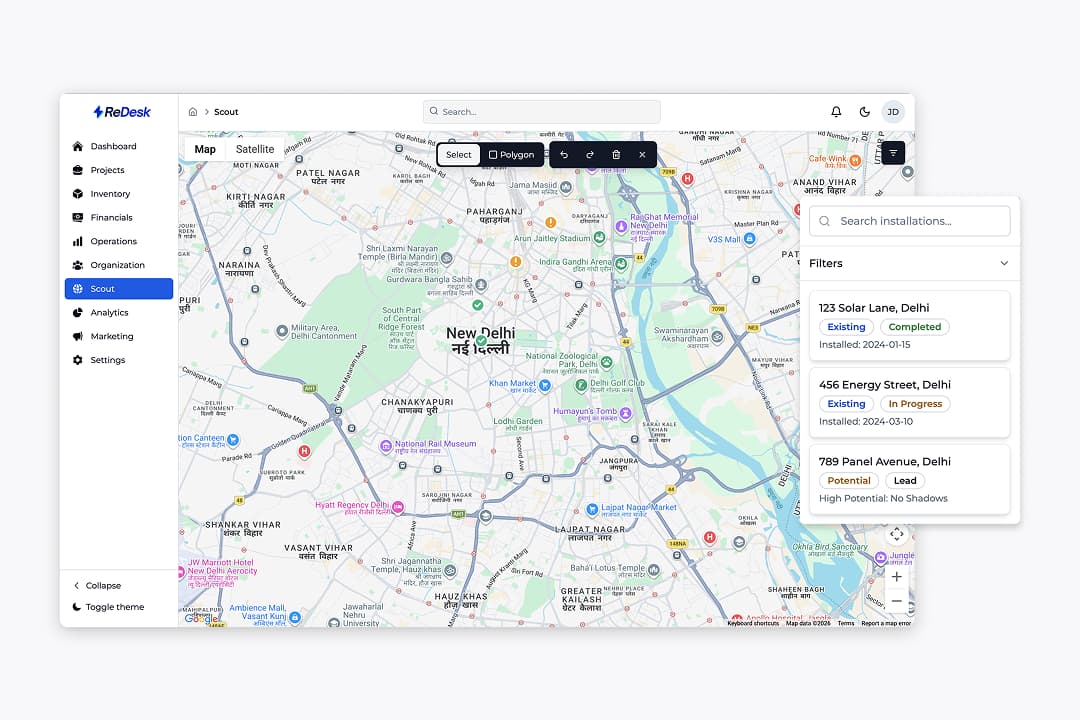The width and height of the screenshot is (1080, 720).
Task: Click Existing tag on 123 Solar Lane
Action: [x=847, y=327]
